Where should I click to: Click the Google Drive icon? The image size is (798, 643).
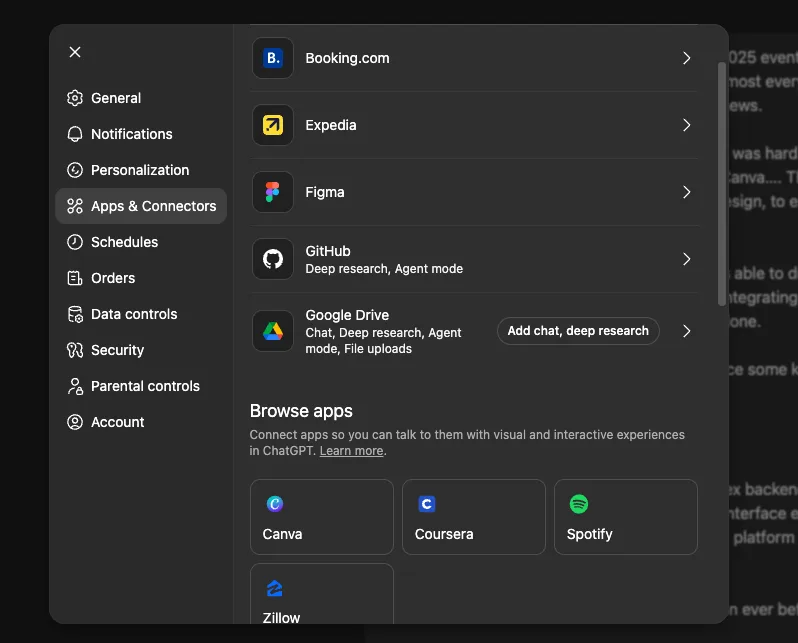tap(273, 331)
